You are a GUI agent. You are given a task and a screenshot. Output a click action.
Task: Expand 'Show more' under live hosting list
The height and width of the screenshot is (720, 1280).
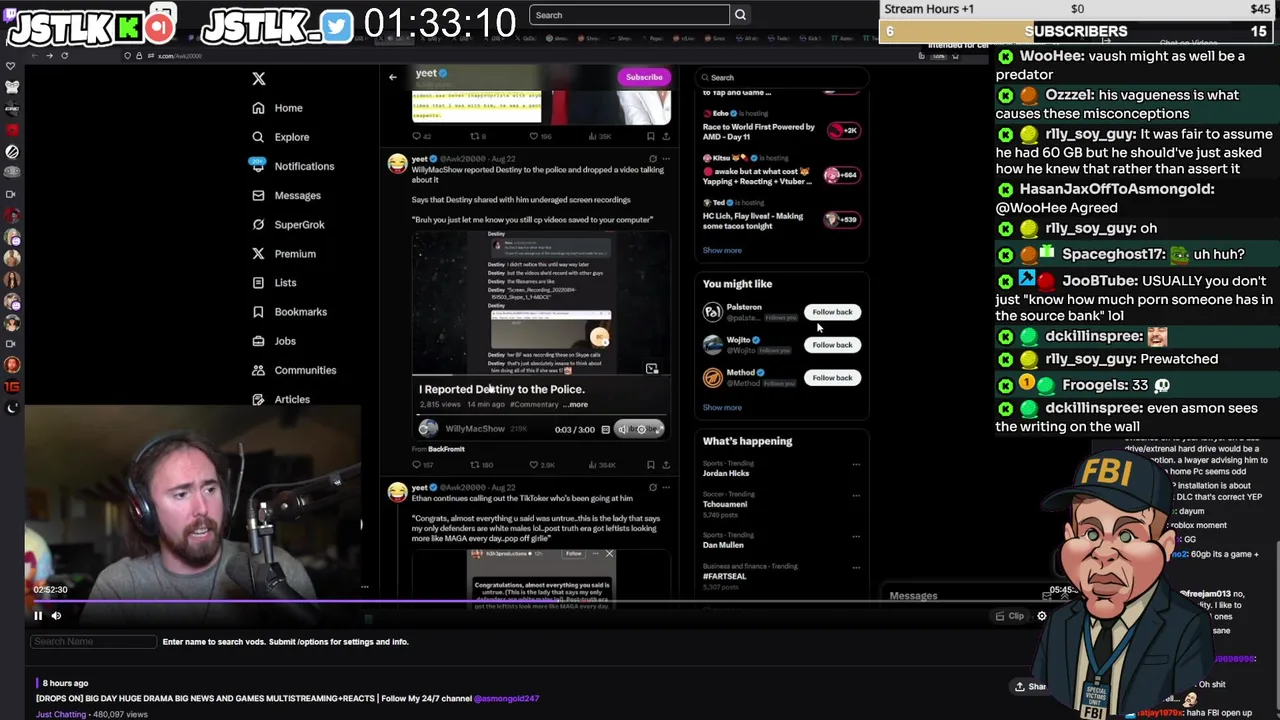[x=722, y=251]
